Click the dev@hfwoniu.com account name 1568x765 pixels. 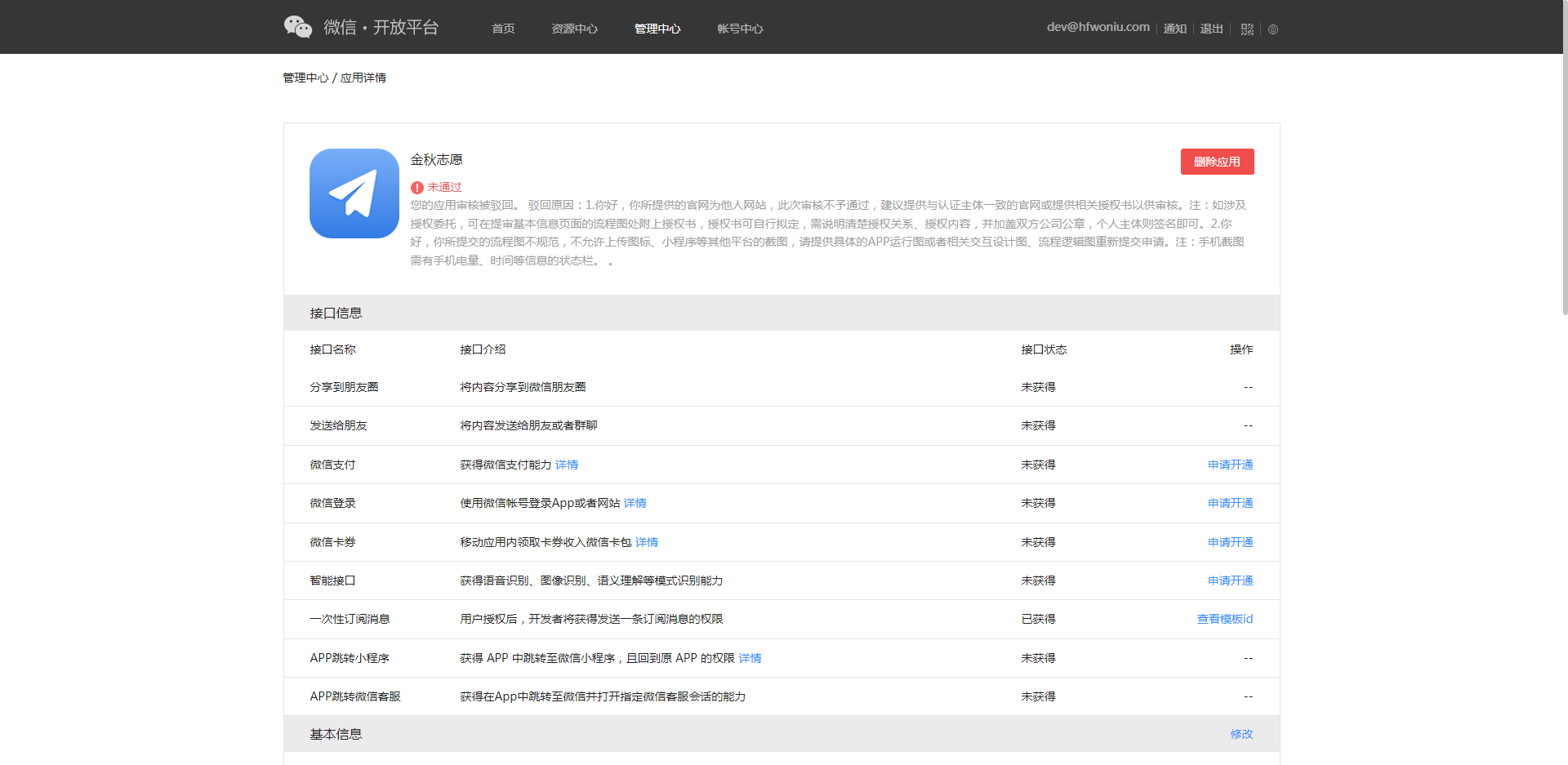point(1098,27)
